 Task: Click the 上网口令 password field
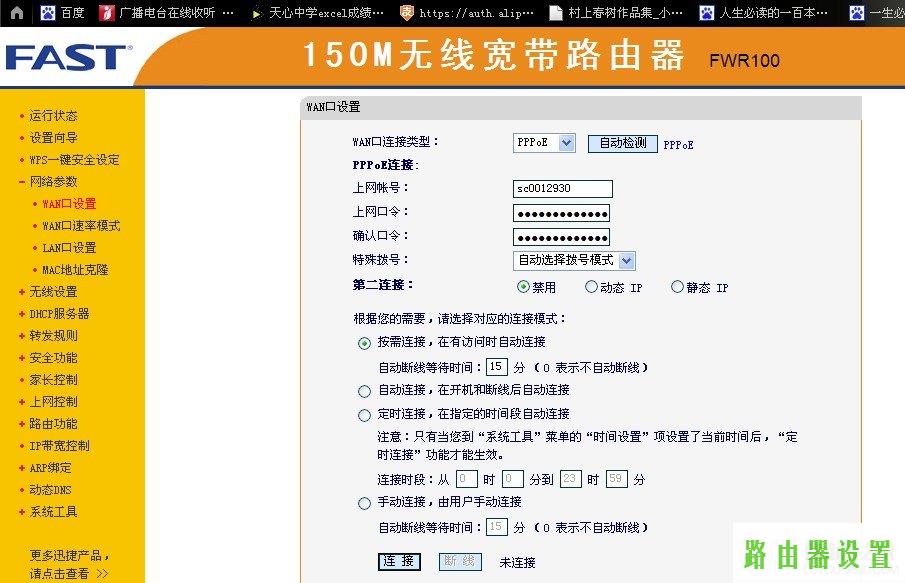coord(562,213)
